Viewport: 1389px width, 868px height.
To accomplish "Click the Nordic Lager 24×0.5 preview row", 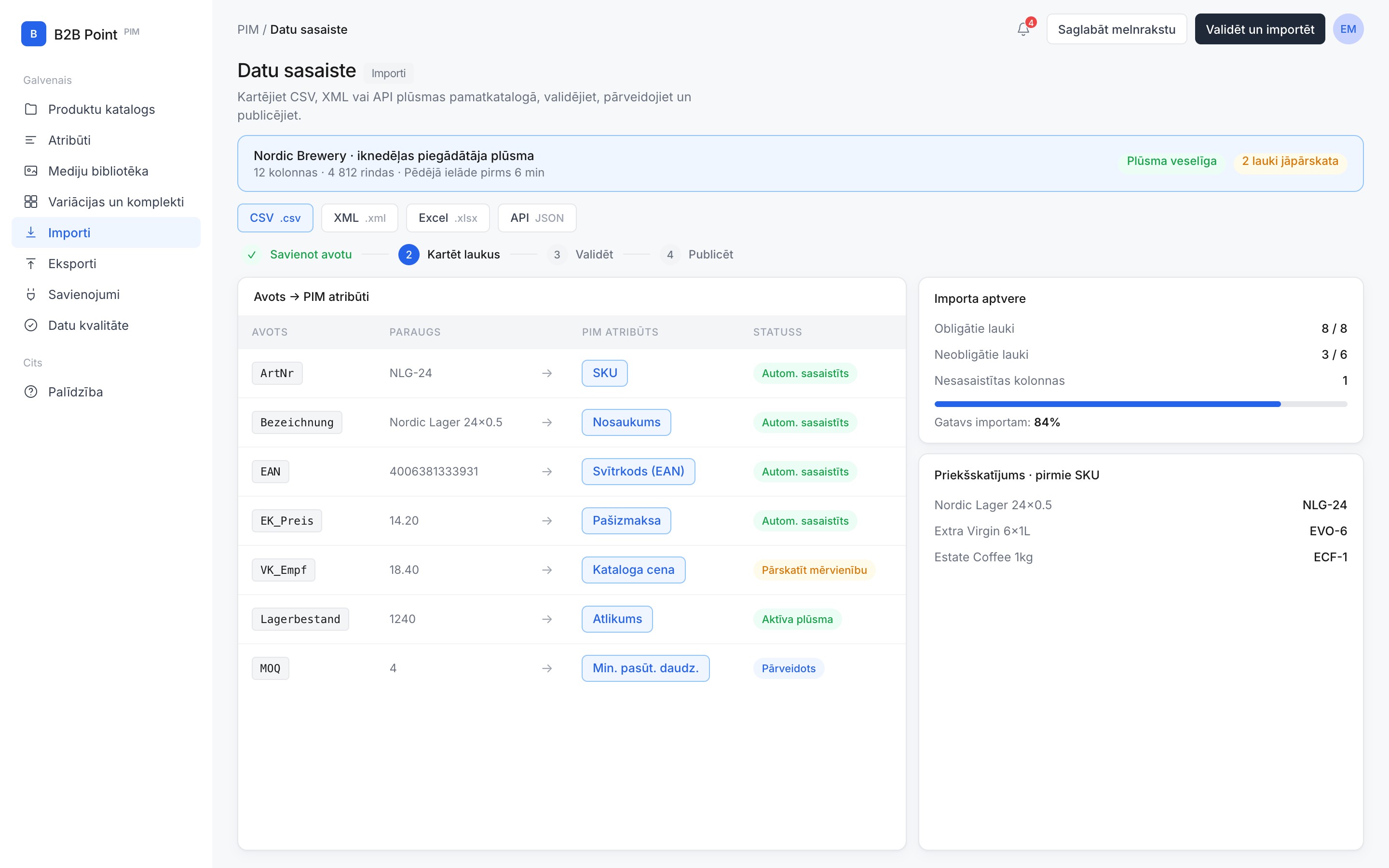I will (1141, 505).
